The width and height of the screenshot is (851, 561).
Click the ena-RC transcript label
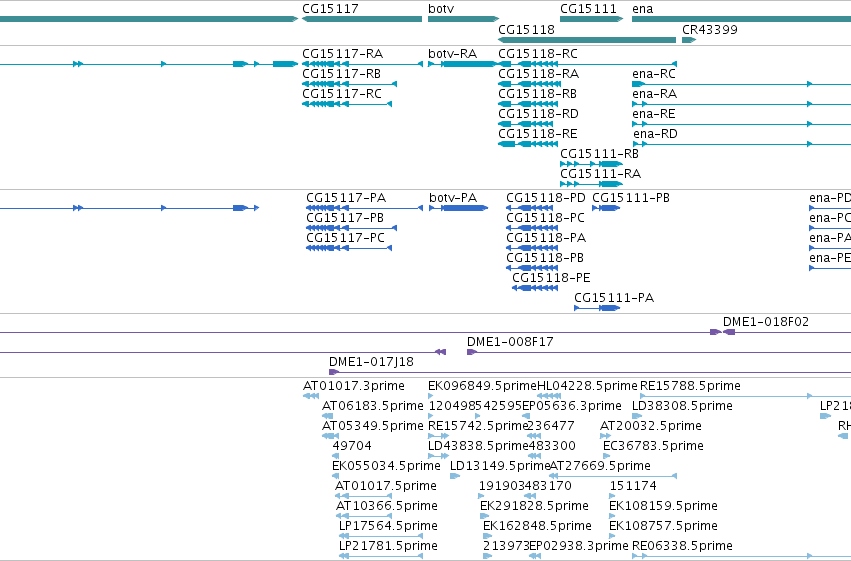pyautogui.click(x=654, y=74)
